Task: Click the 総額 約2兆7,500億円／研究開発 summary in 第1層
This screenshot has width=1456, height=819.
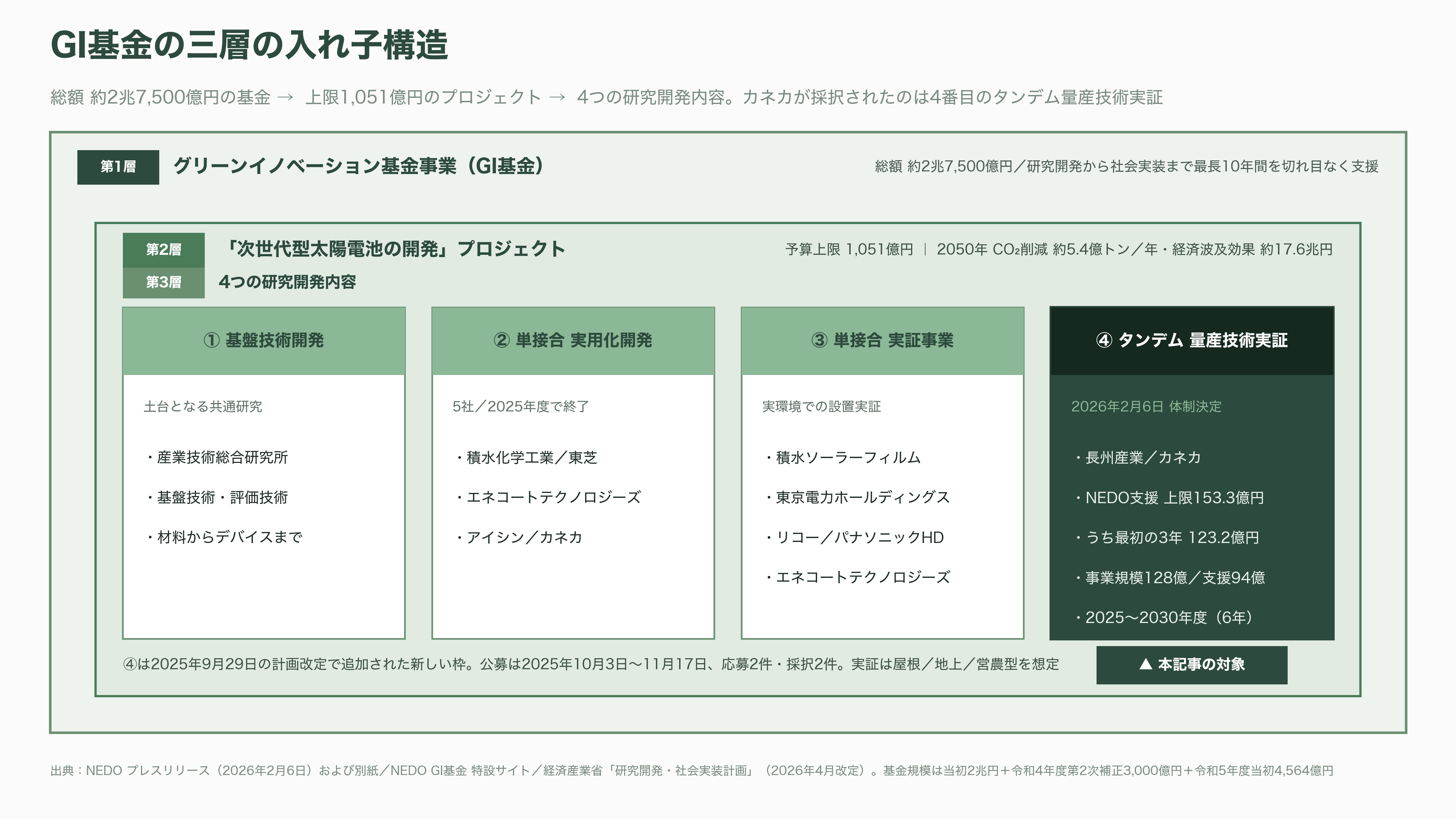Action: [1127, 166]
